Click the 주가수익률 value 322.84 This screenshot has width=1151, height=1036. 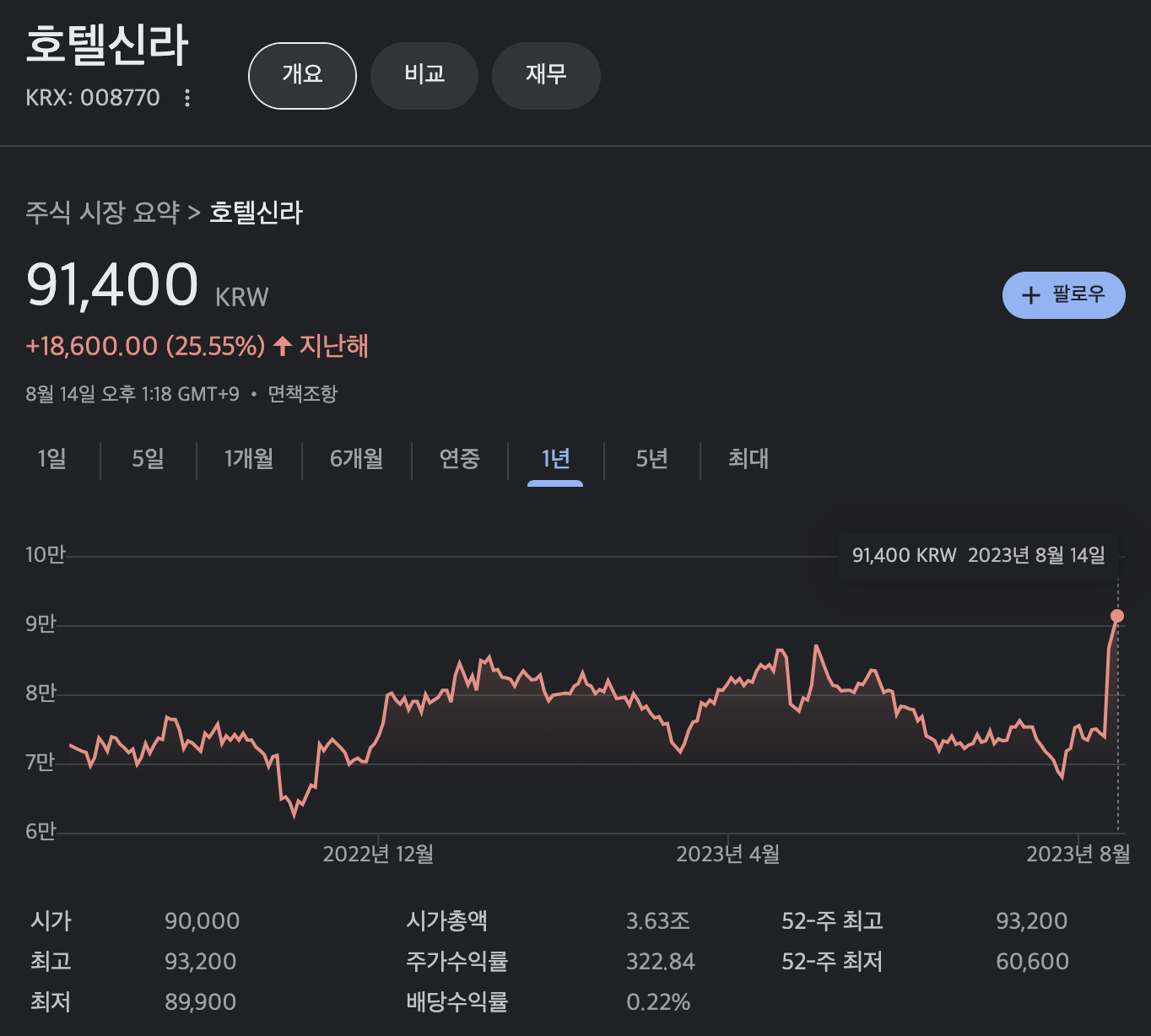pos(661,961)
